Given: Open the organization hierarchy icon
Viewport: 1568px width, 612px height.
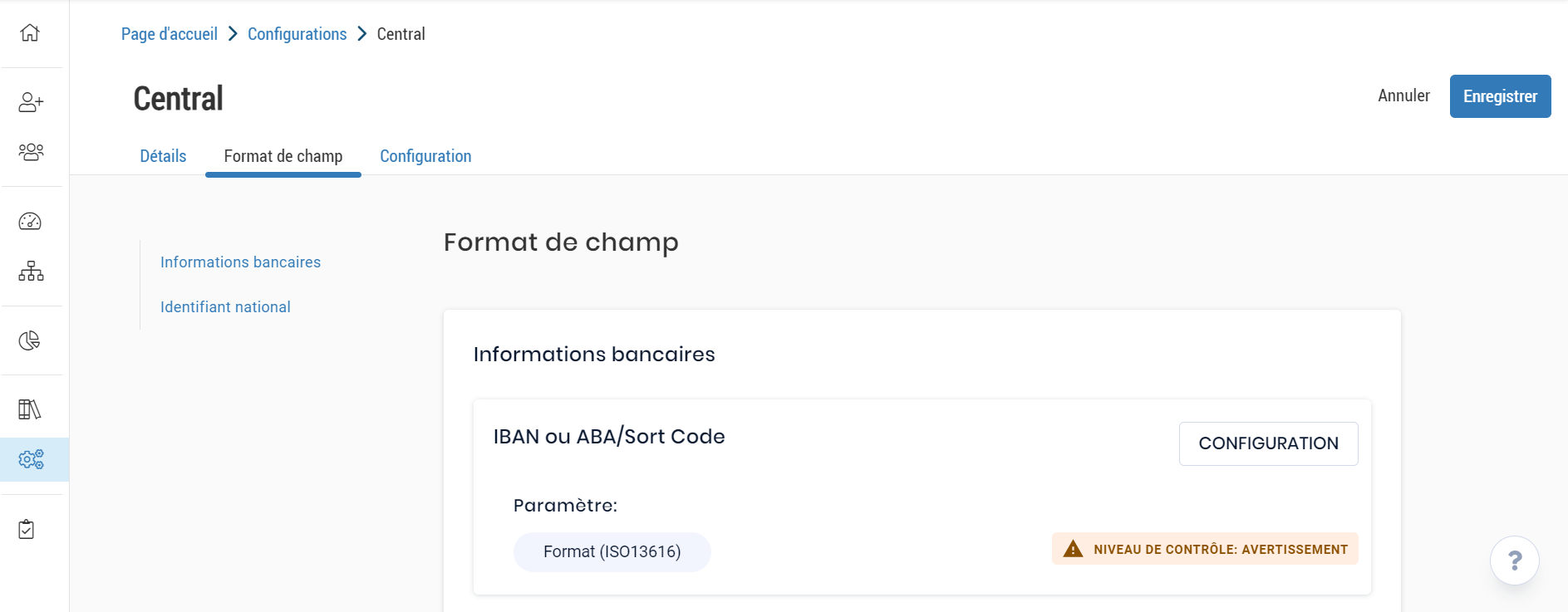Looking at the screenshot, I should coord(31,271).
